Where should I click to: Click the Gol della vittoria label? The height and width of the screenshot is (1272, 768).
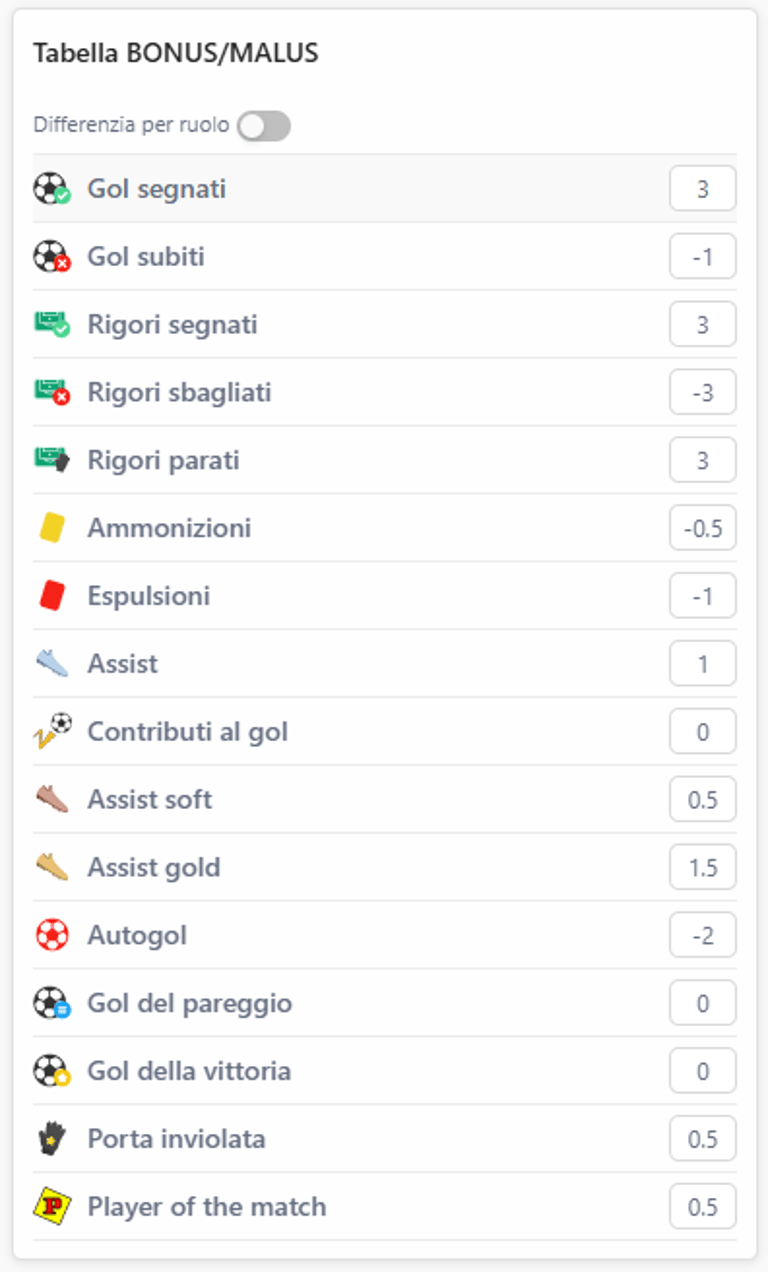[189, 1071]
